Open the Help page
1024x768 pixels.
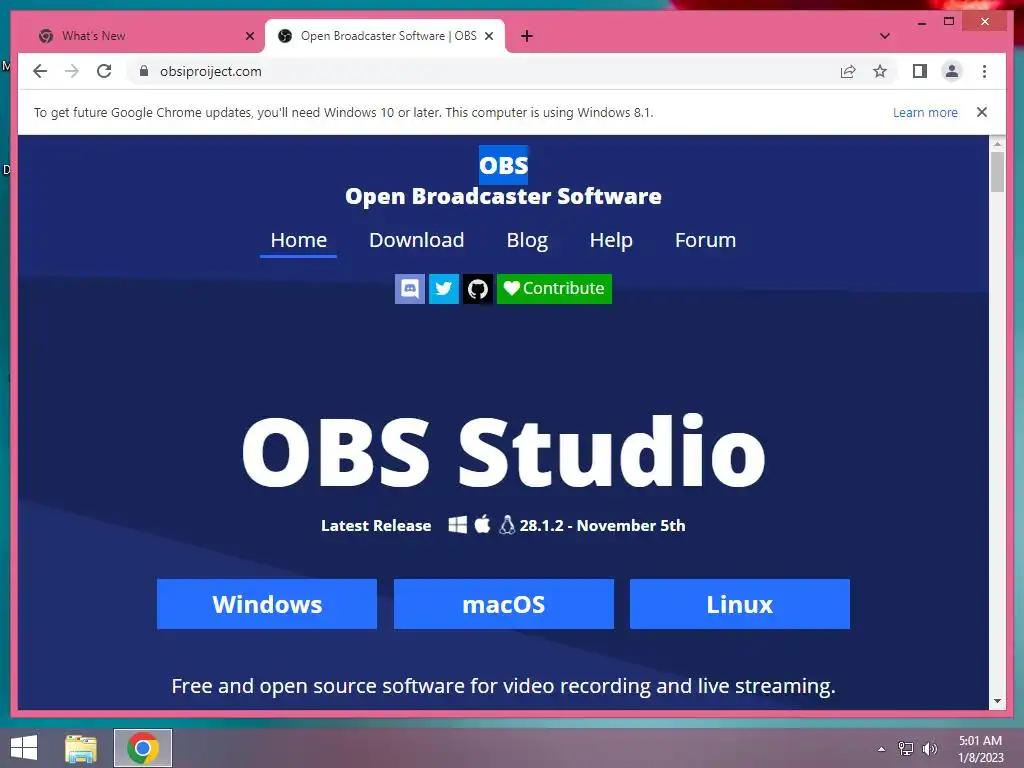pos(611,240)
